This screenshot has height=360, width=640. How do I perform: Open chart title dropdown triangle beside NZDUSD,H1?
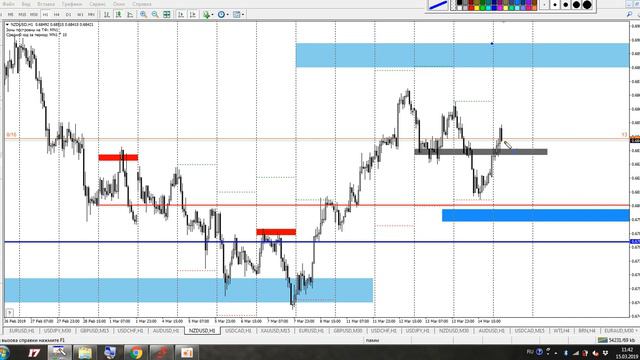[x=7, y=24]
